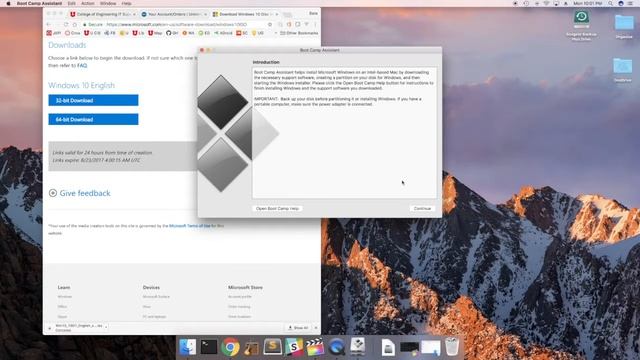Open the Boot Camp Assistant app menu

click(40, 3)
